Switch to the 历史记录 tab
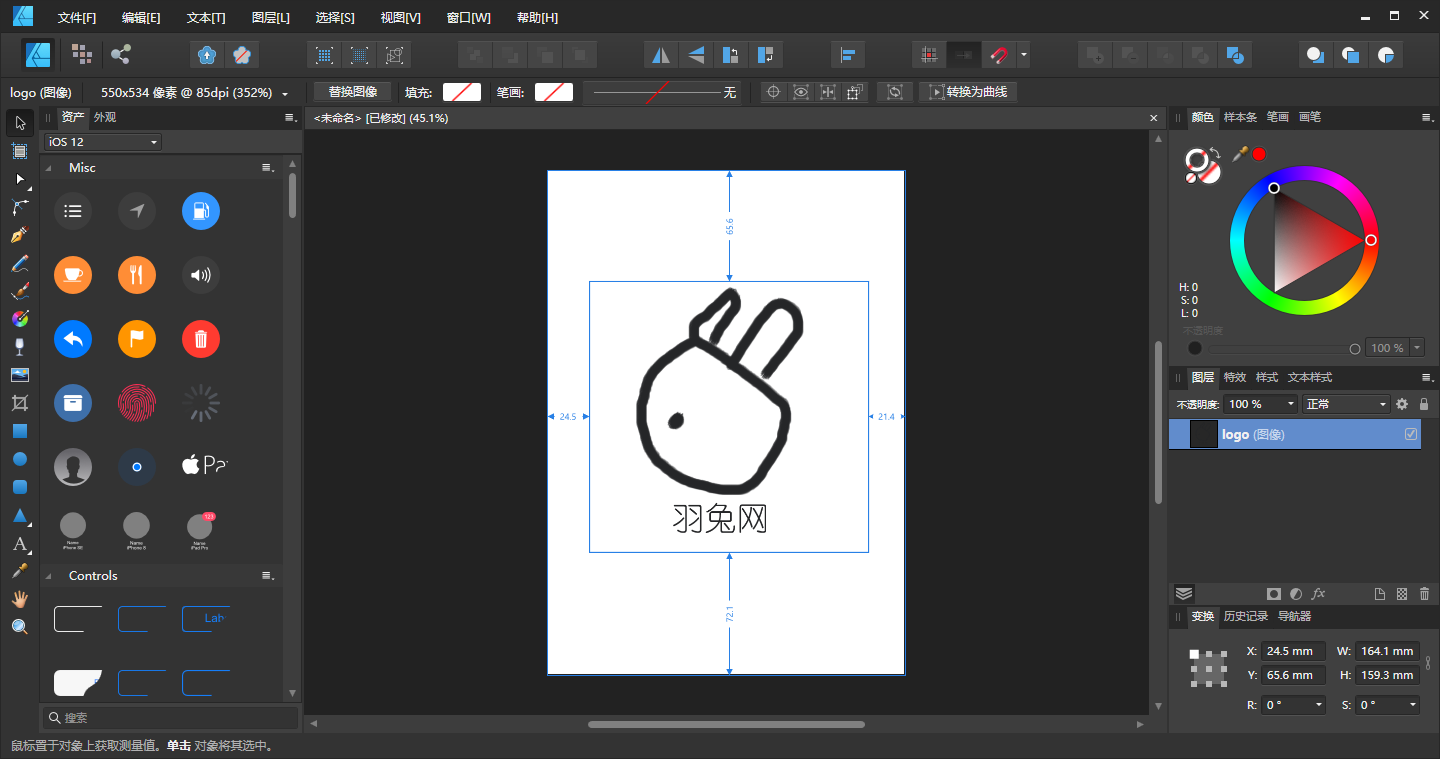The image size is (1440, 759). [x=1246, y=616]
